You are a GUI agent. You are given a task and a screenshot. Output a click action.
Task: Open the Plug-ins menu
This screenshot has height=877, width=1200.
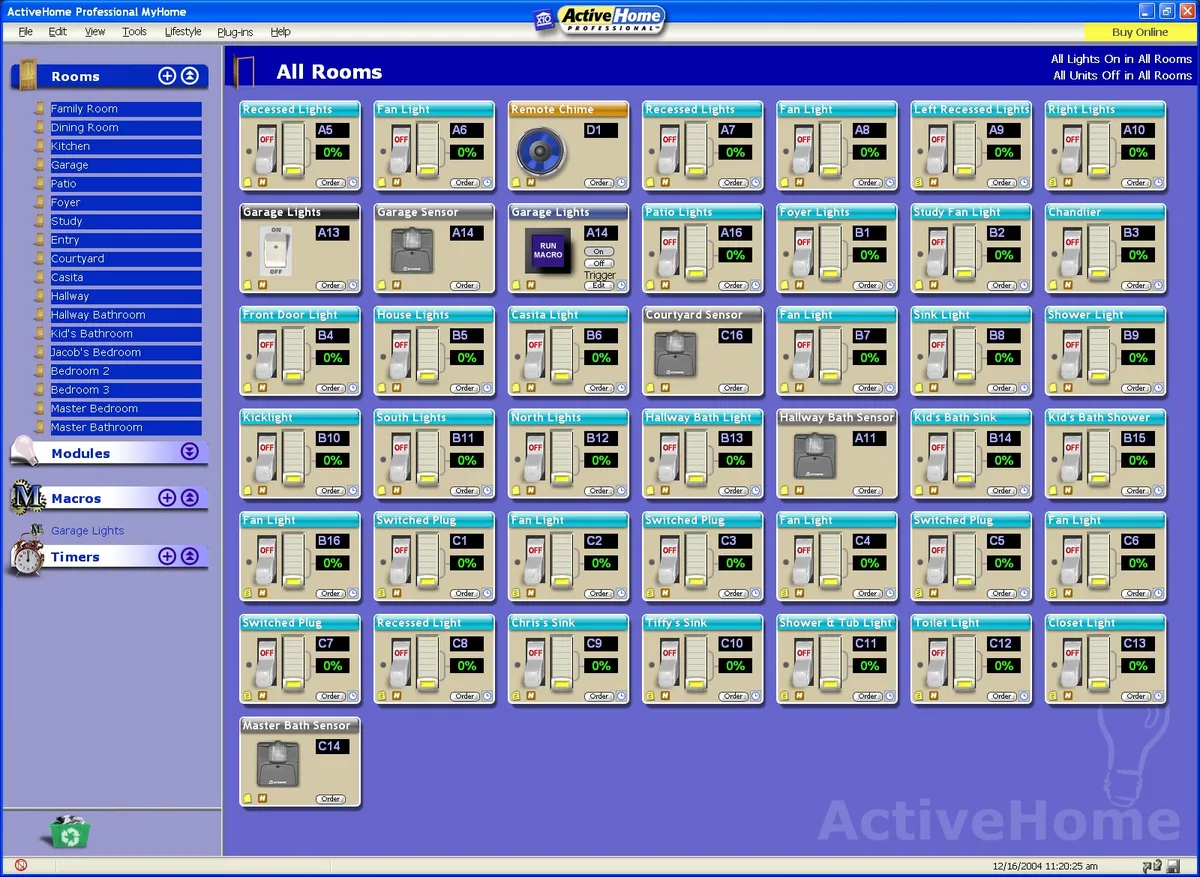(235, 32)
